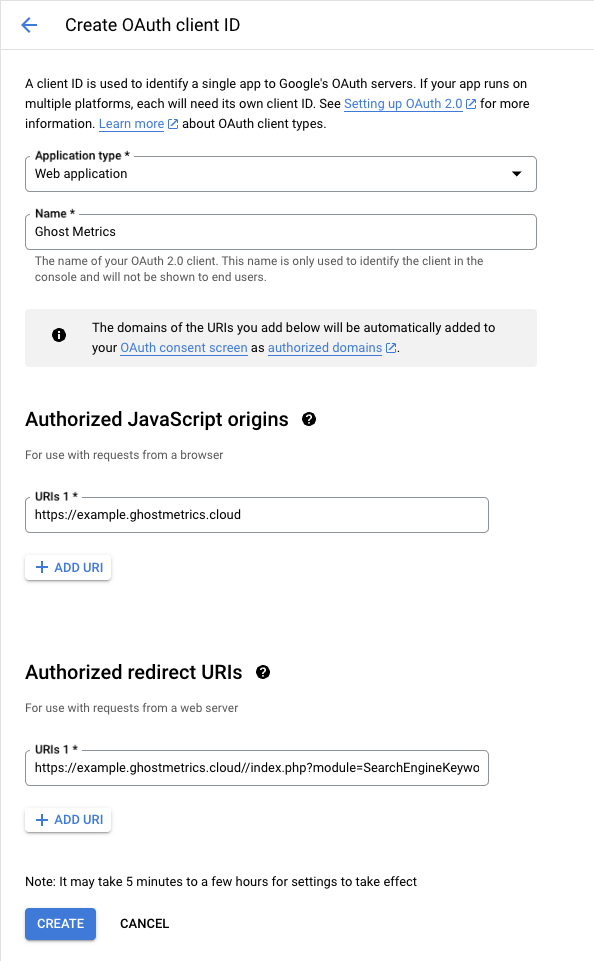Screen dimensions: 594x961
Task: Click the info icon in the domains notice
Action: pos(59,334)
